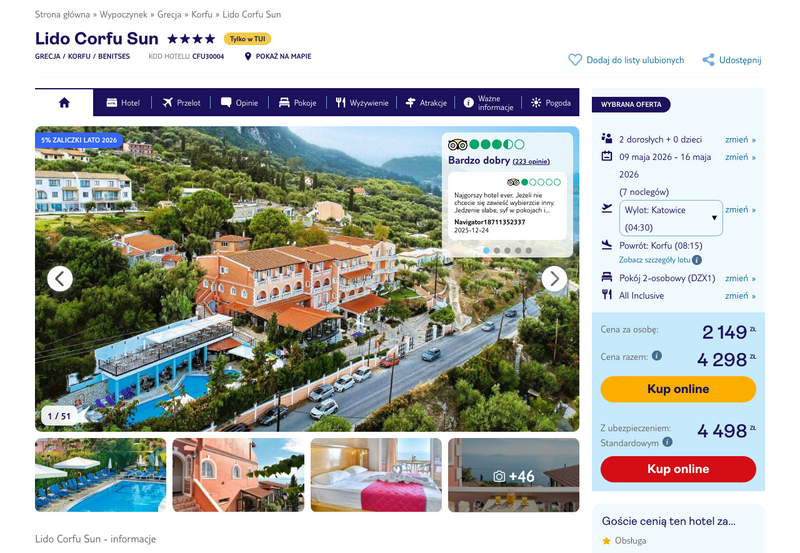Click the map pin Pokaż na mapie
Screen dimensions: 800x553
tap(278, 56)
